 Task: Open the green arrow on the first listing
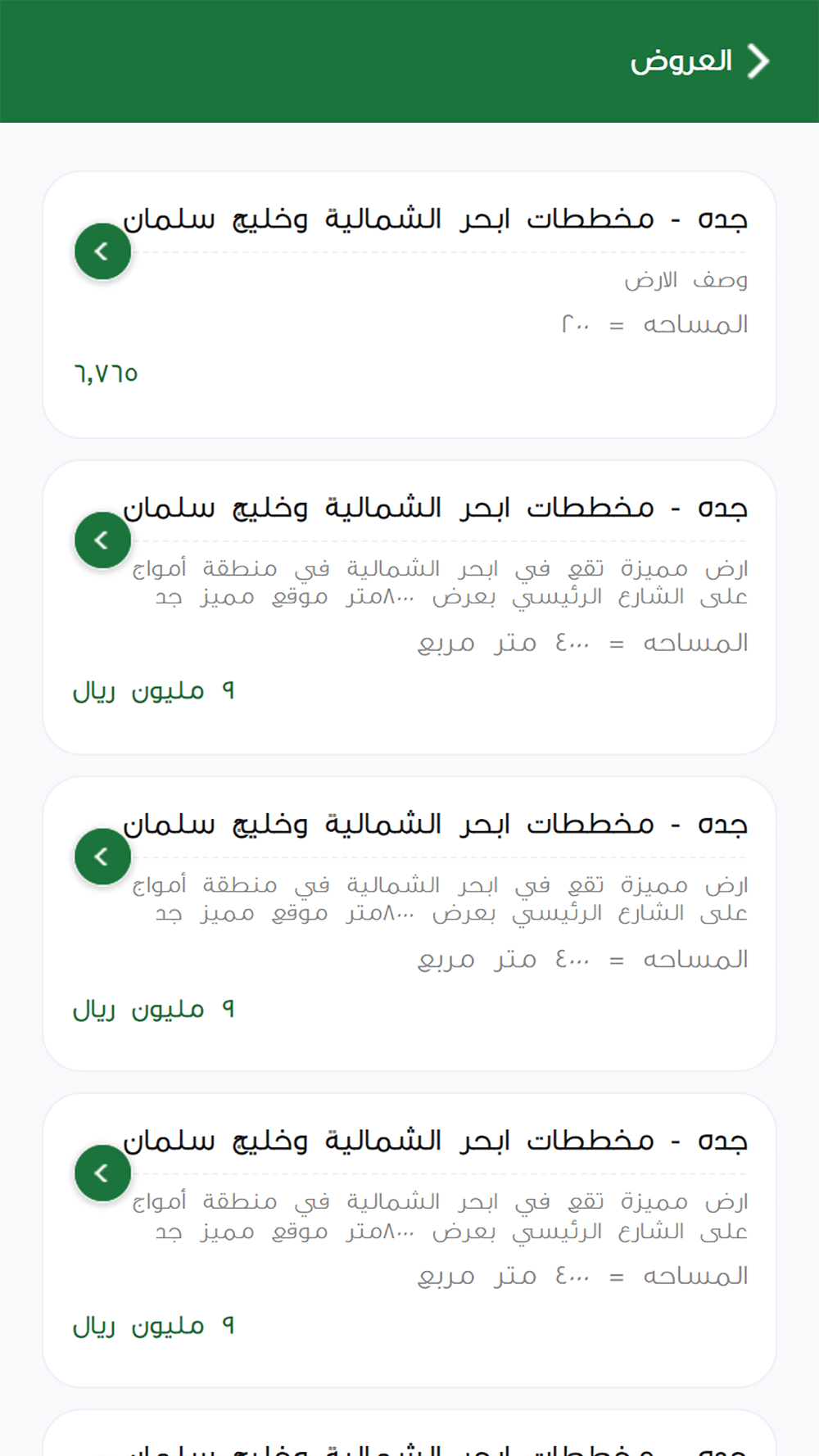pos(102,251)
